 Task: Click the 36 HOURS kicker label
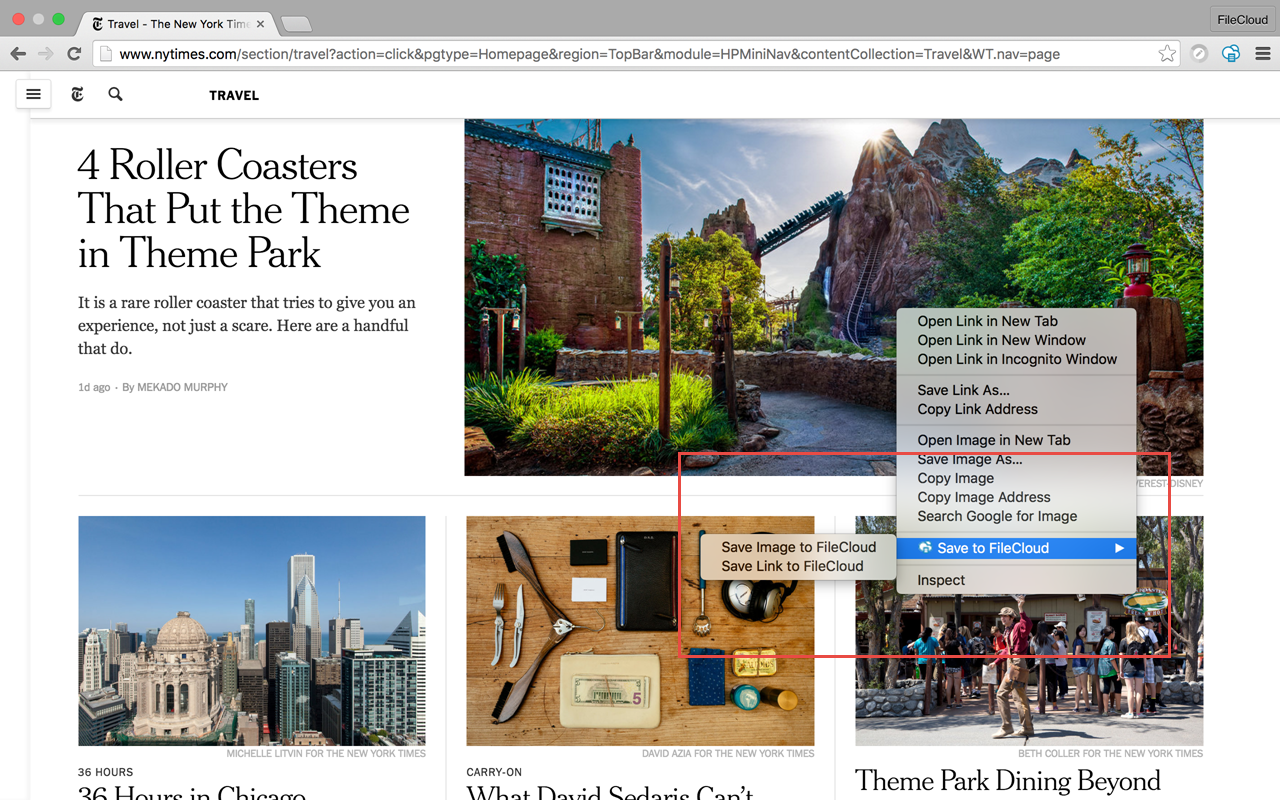105,772
